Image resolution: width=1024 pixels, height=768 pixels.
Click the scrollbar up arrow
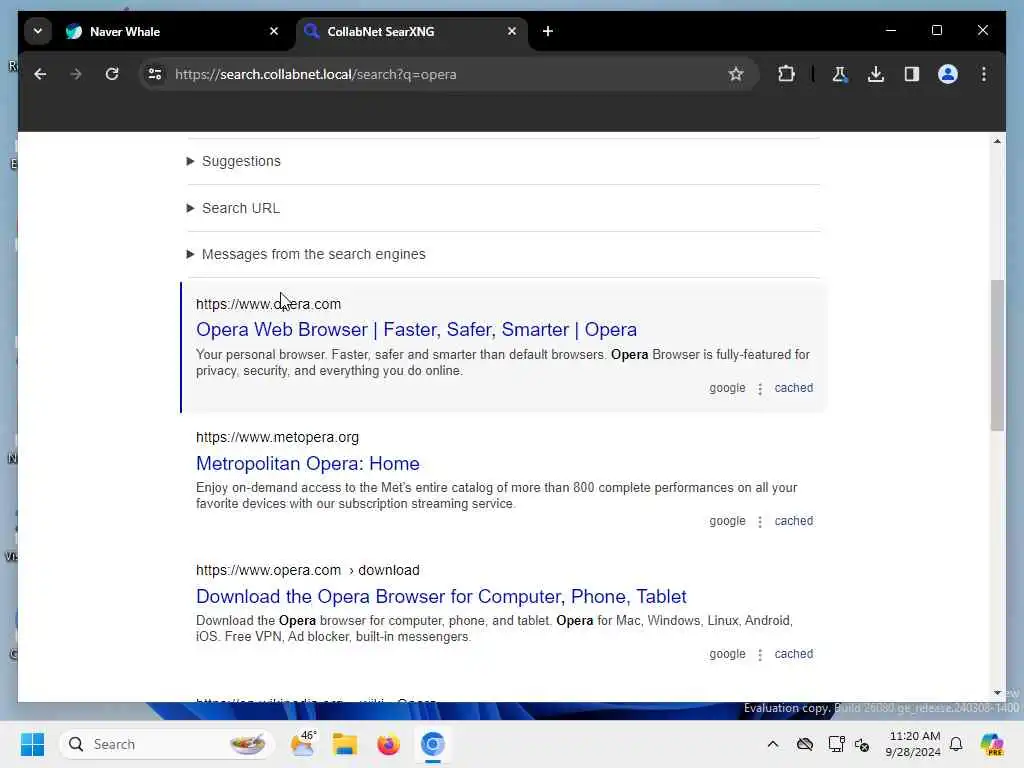click(x=997, y=141)
